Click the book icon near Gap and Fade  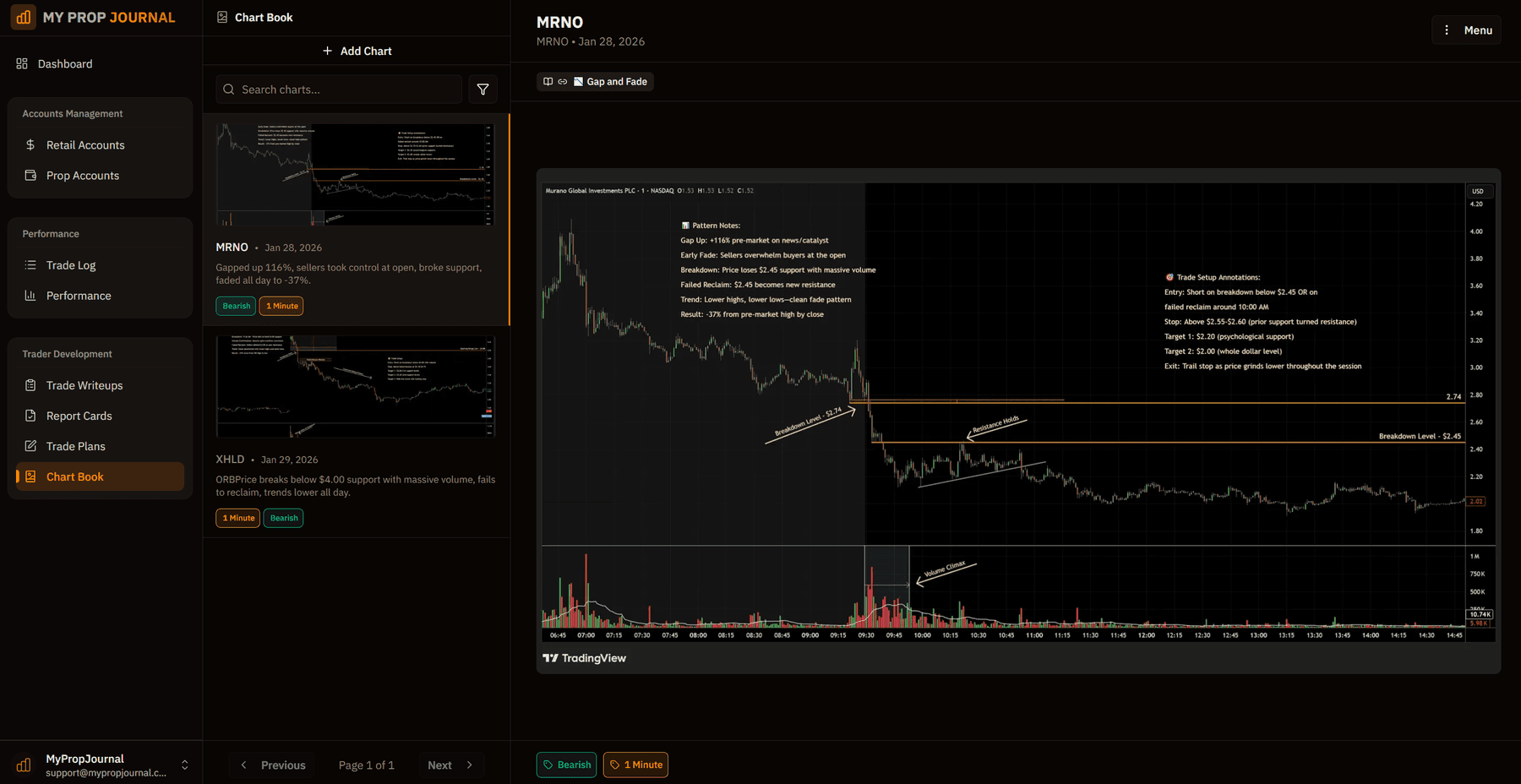(x=548, y=81)
